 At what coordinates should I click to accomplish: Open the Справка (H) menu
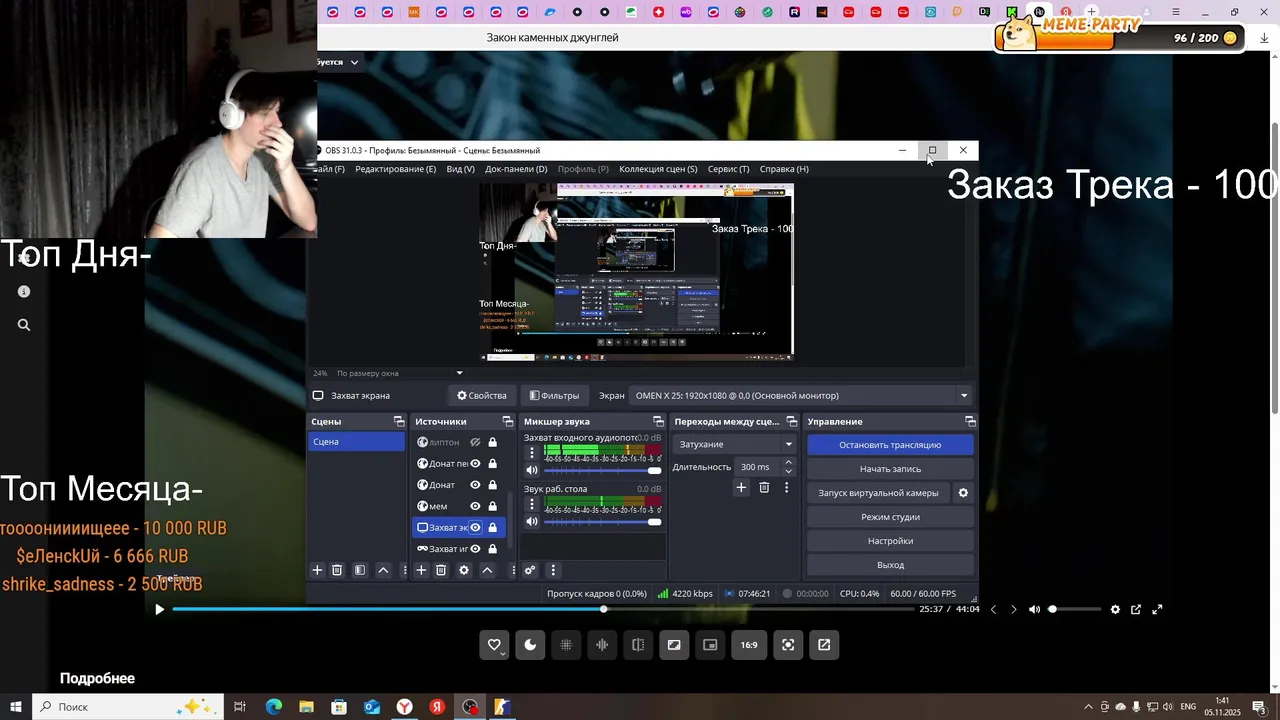pyautogui.click(x=784, y=169)
